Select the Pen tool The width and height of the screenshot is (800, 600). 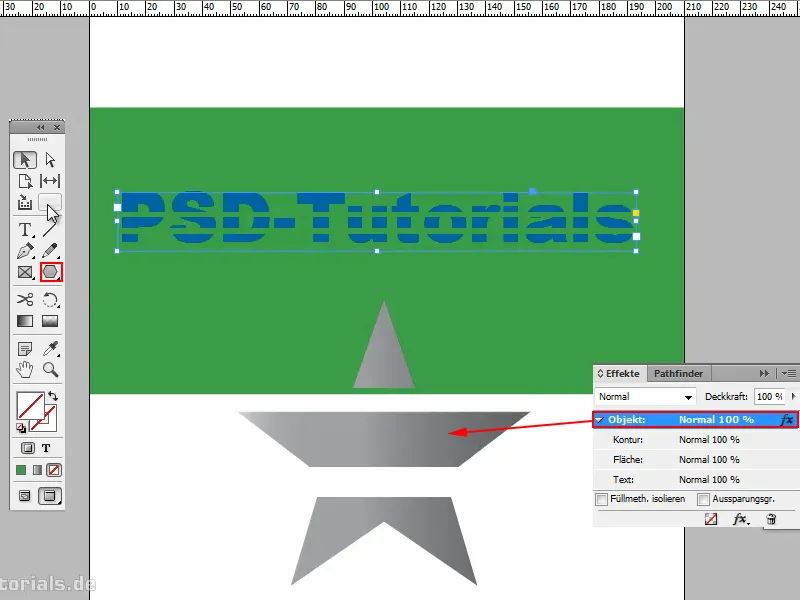24,251
